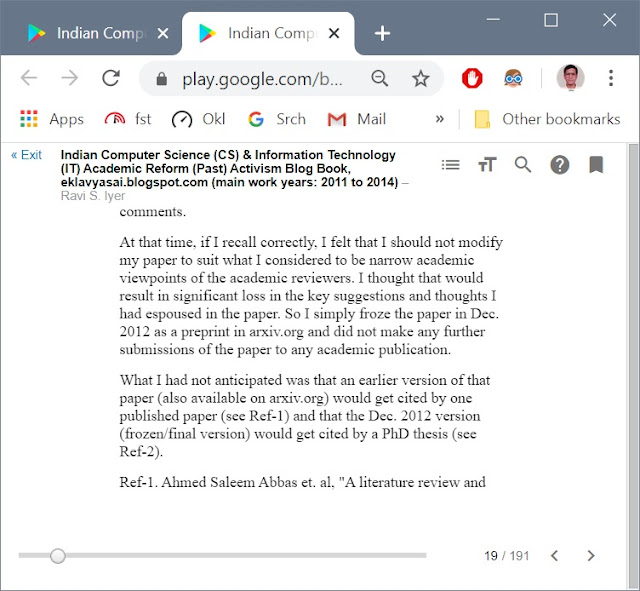Click the paragraph starting 'At that time'

click(x=311, y=296)
